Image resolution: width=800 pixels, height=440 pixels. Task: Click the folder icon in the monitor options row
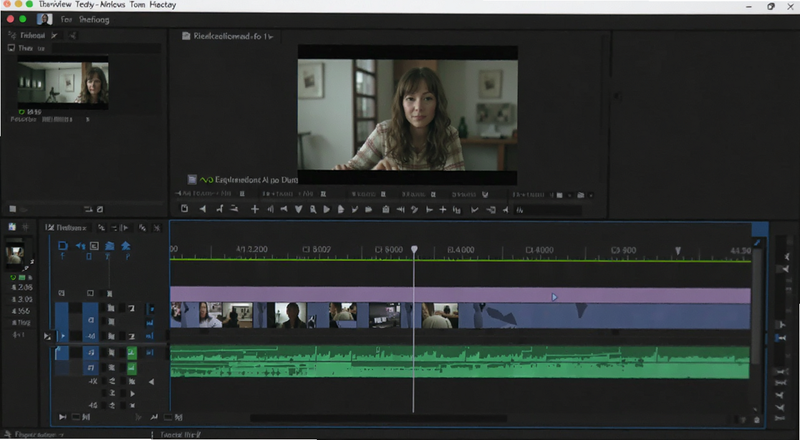[x=581, y=195]
